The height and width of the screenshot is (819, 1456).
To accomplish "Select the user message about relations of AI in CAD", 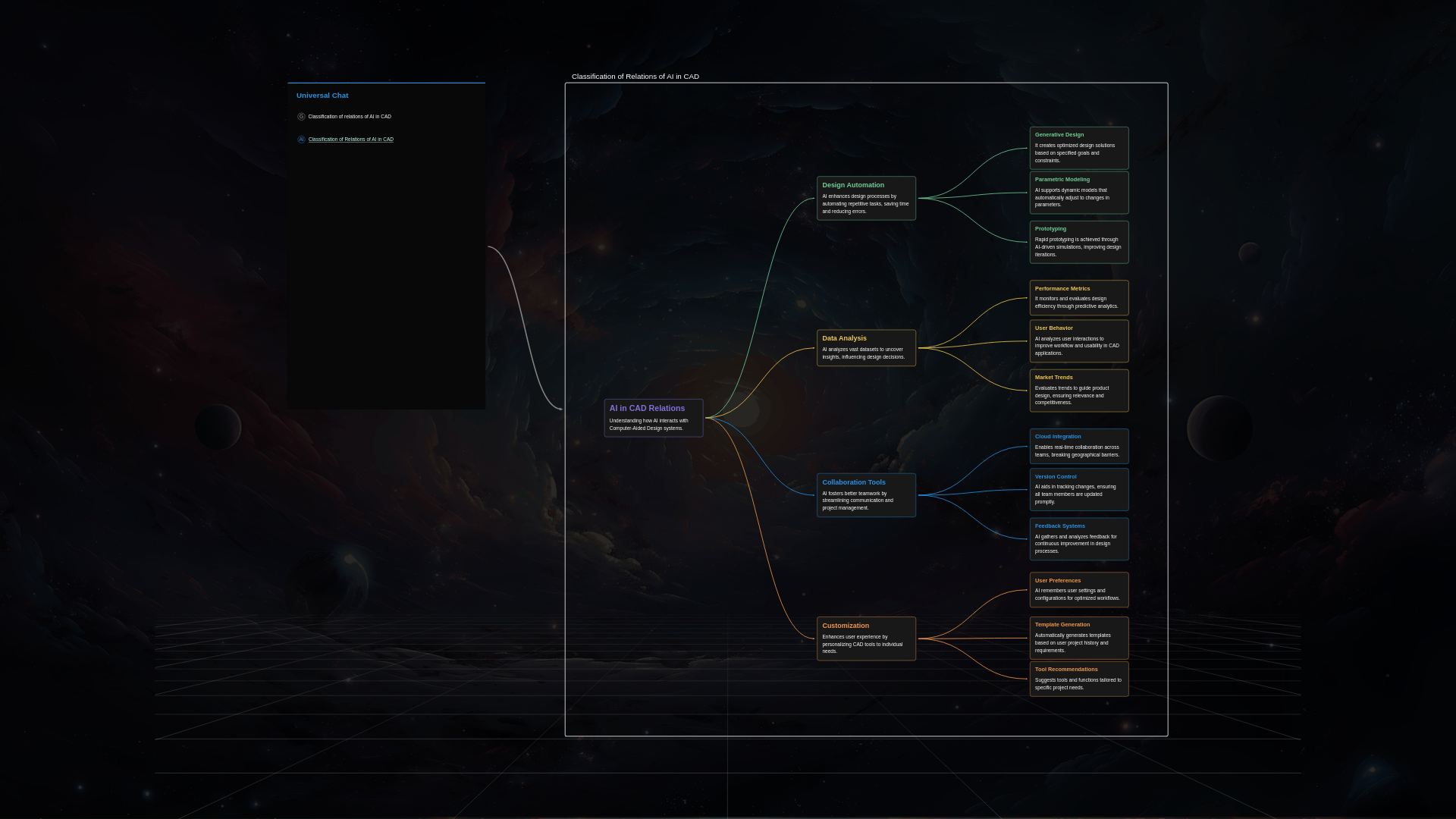I will pos(350,117).
